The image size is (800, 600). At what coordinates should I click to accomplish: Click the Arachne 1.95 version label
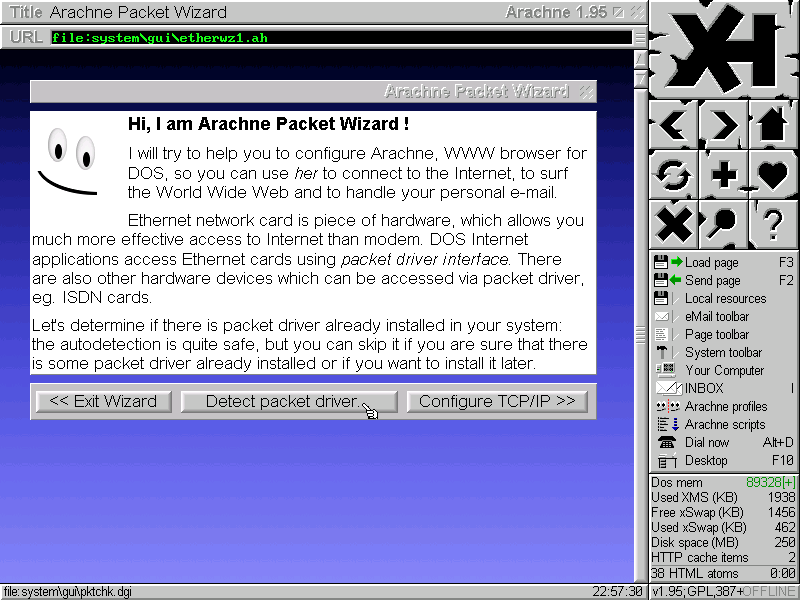556,12
